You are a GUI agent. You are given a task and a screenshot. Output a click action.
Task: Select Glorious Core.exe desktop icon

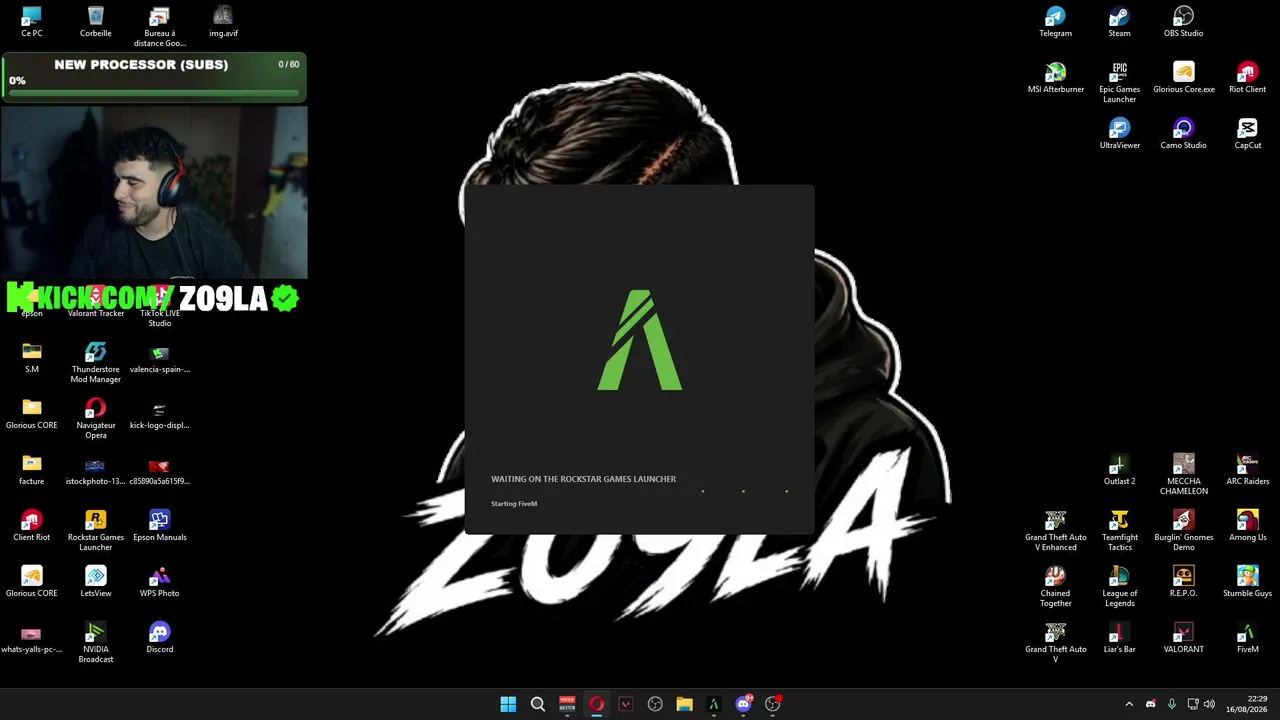tap(1183, 78)
